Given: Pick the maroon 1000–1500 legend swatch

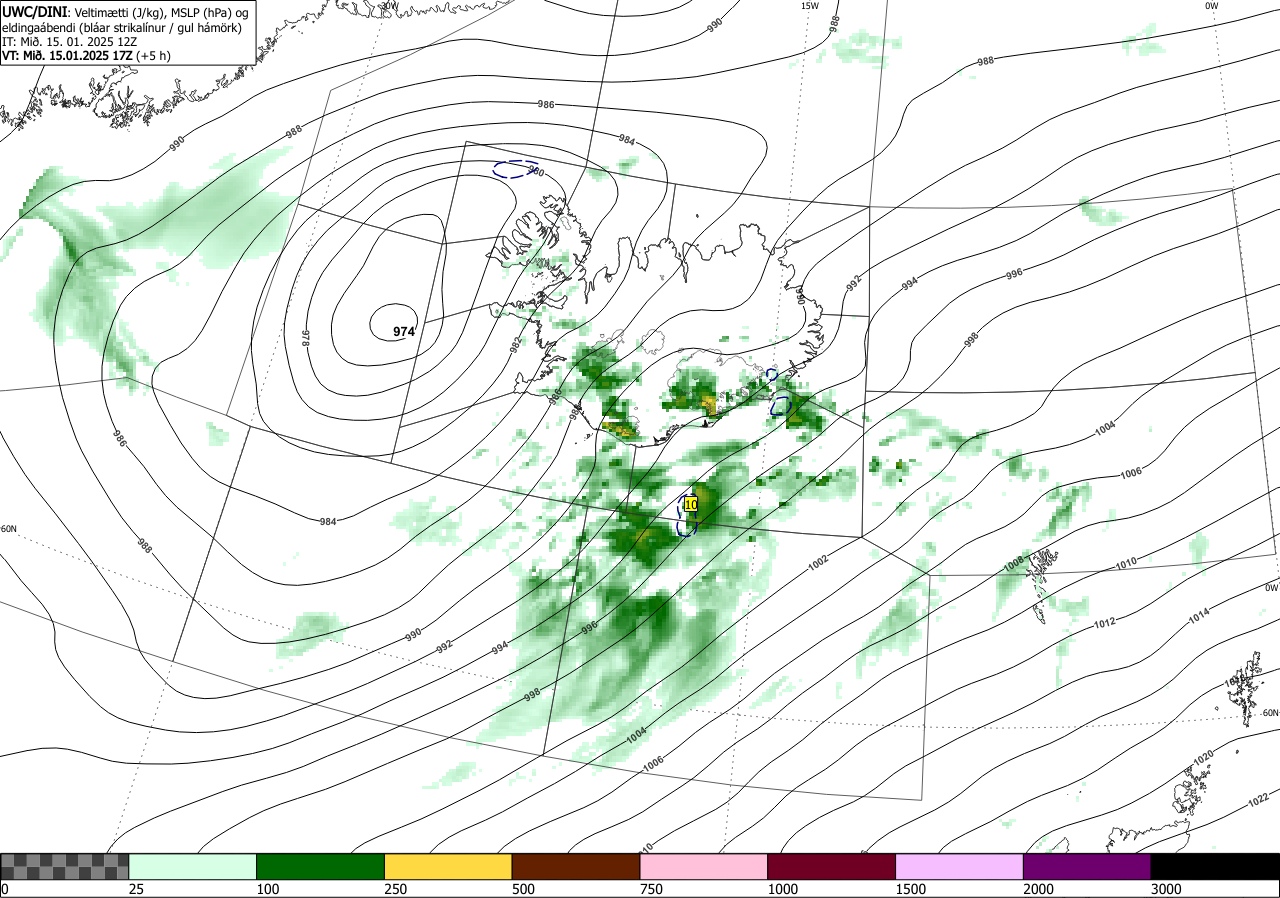Looking at the screenshot, I should click(x=831, y=866).
